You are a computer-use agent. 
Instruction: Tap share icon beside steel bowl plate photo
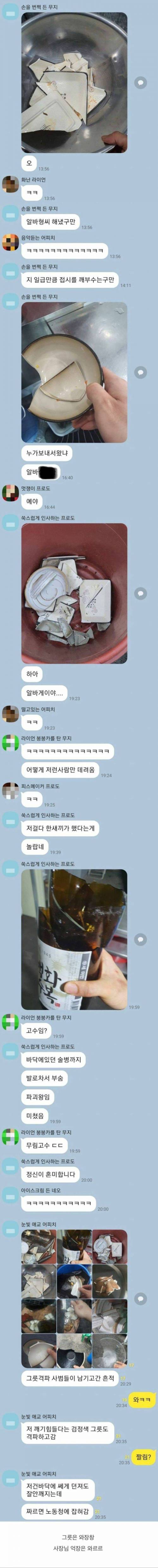coord(140,82)
